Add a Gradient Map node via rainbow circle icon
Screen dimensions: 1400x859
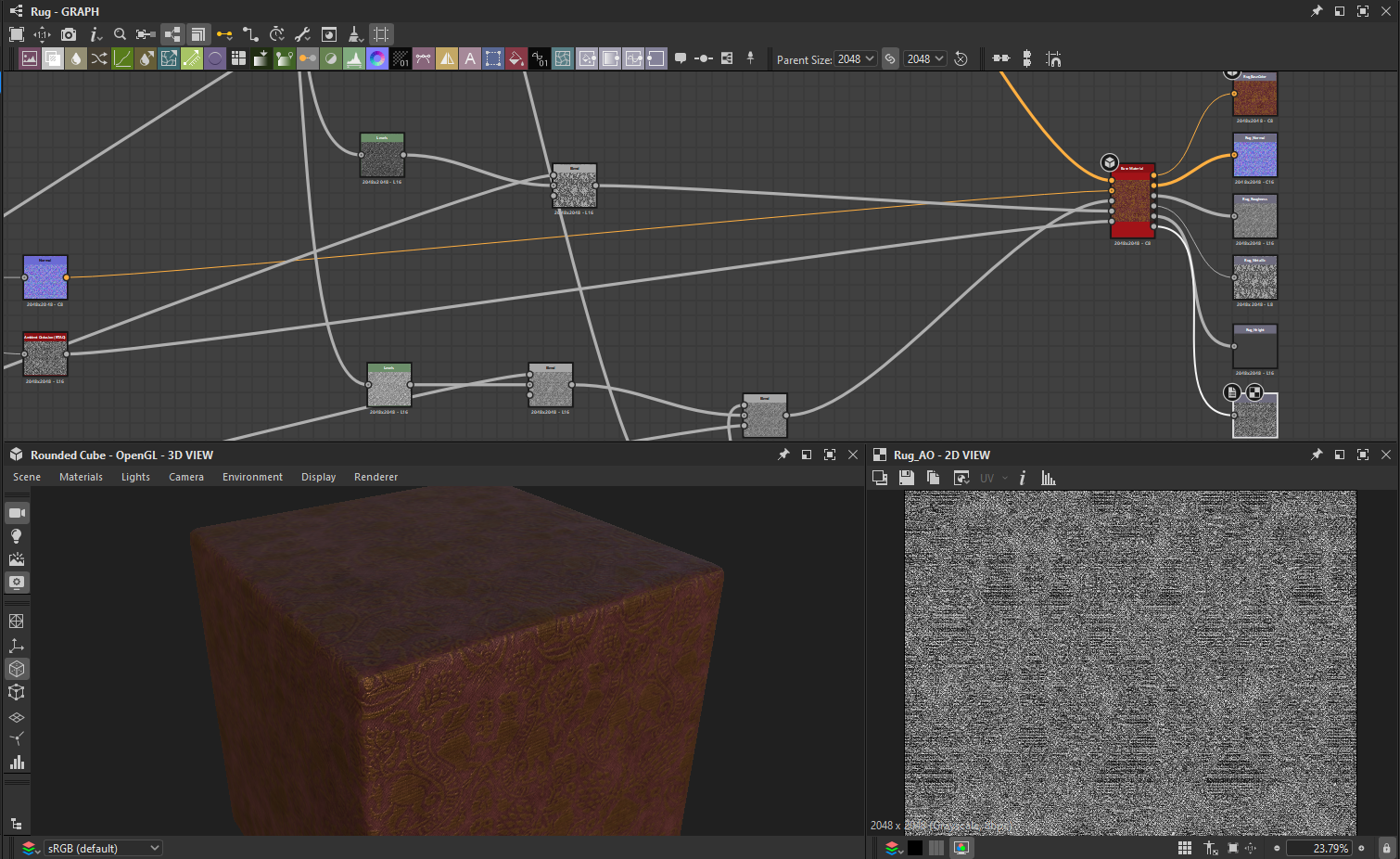coord(377,58)
